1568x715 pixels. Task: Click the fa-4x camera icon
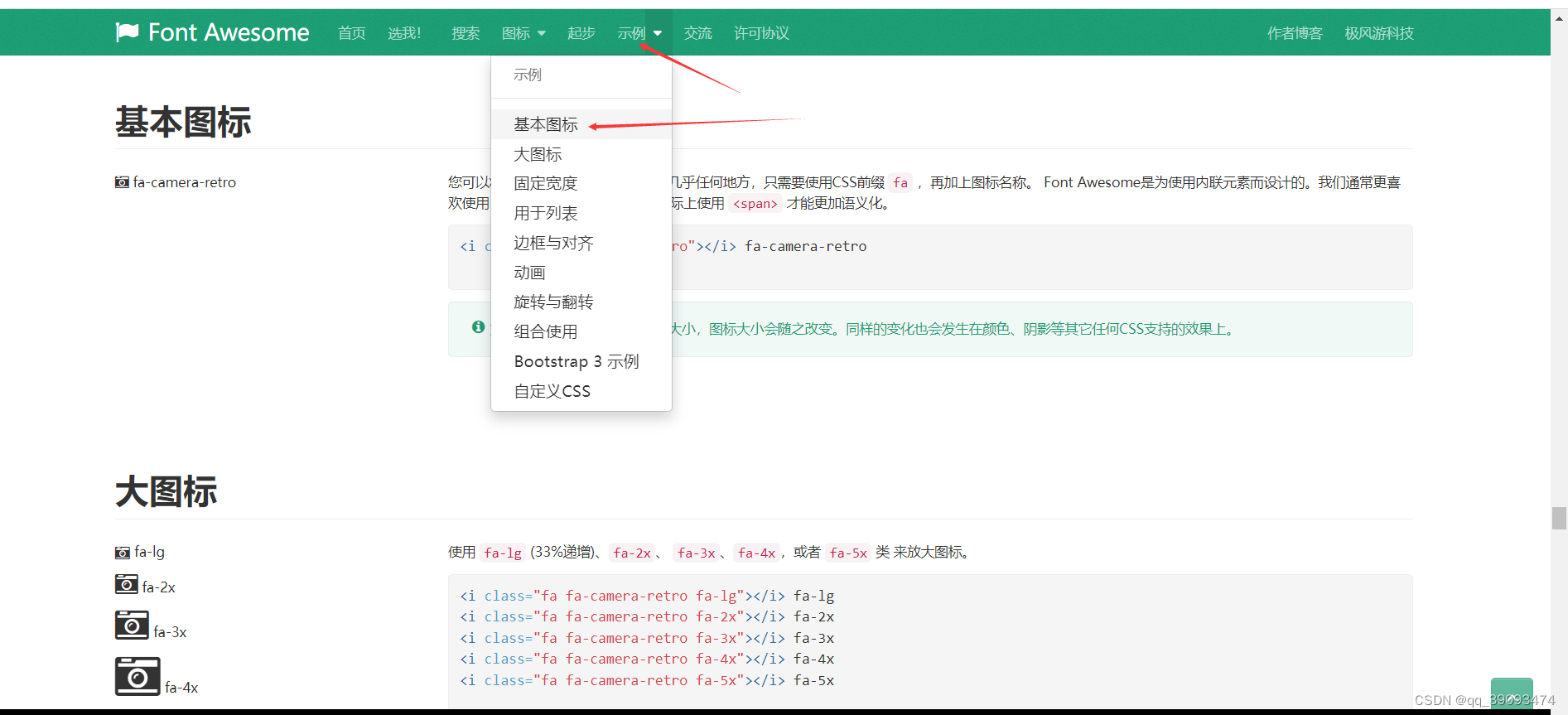pos(138,676)
